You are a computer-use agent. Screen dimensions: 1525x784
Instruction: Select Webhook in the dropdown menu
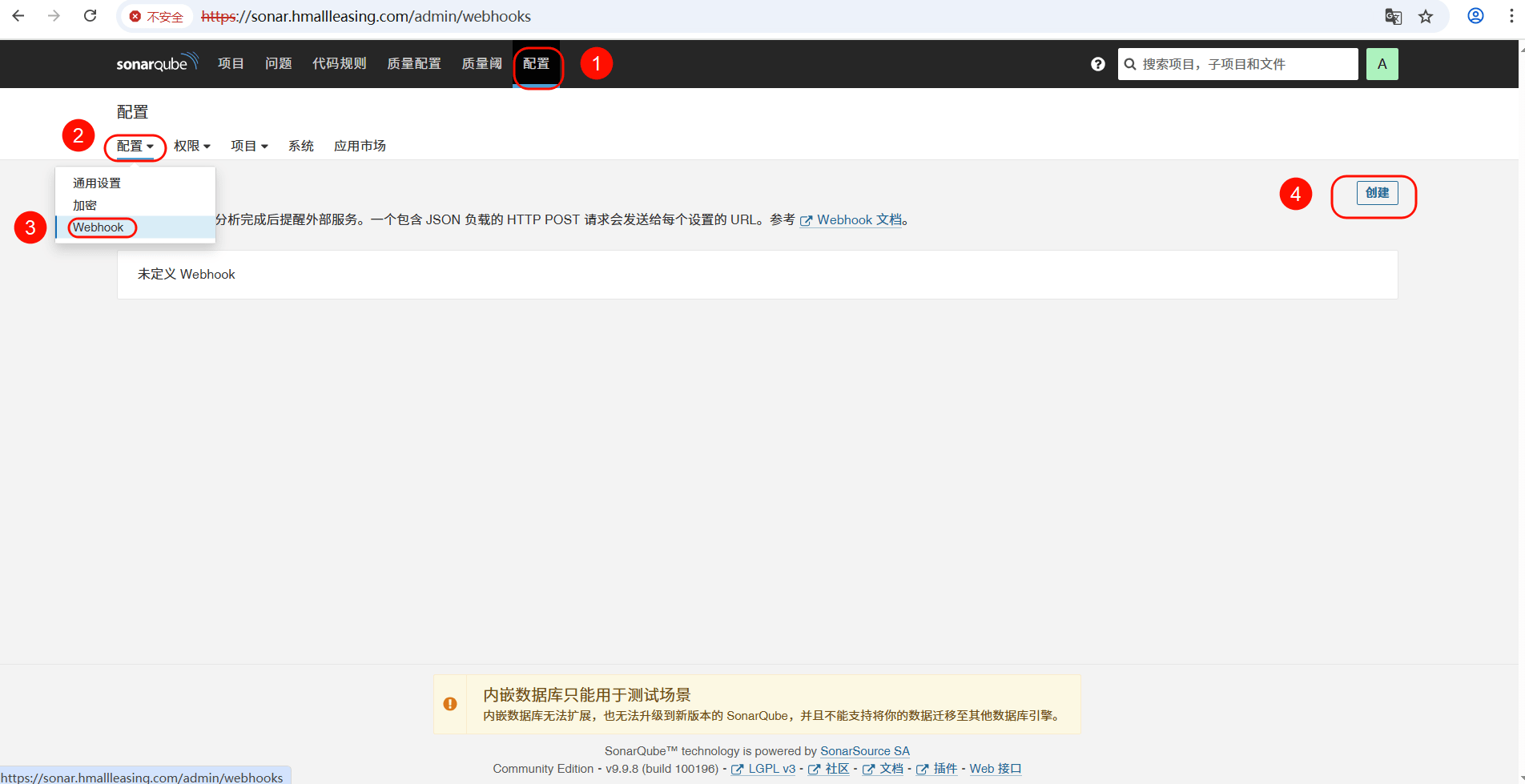point(99,227)
